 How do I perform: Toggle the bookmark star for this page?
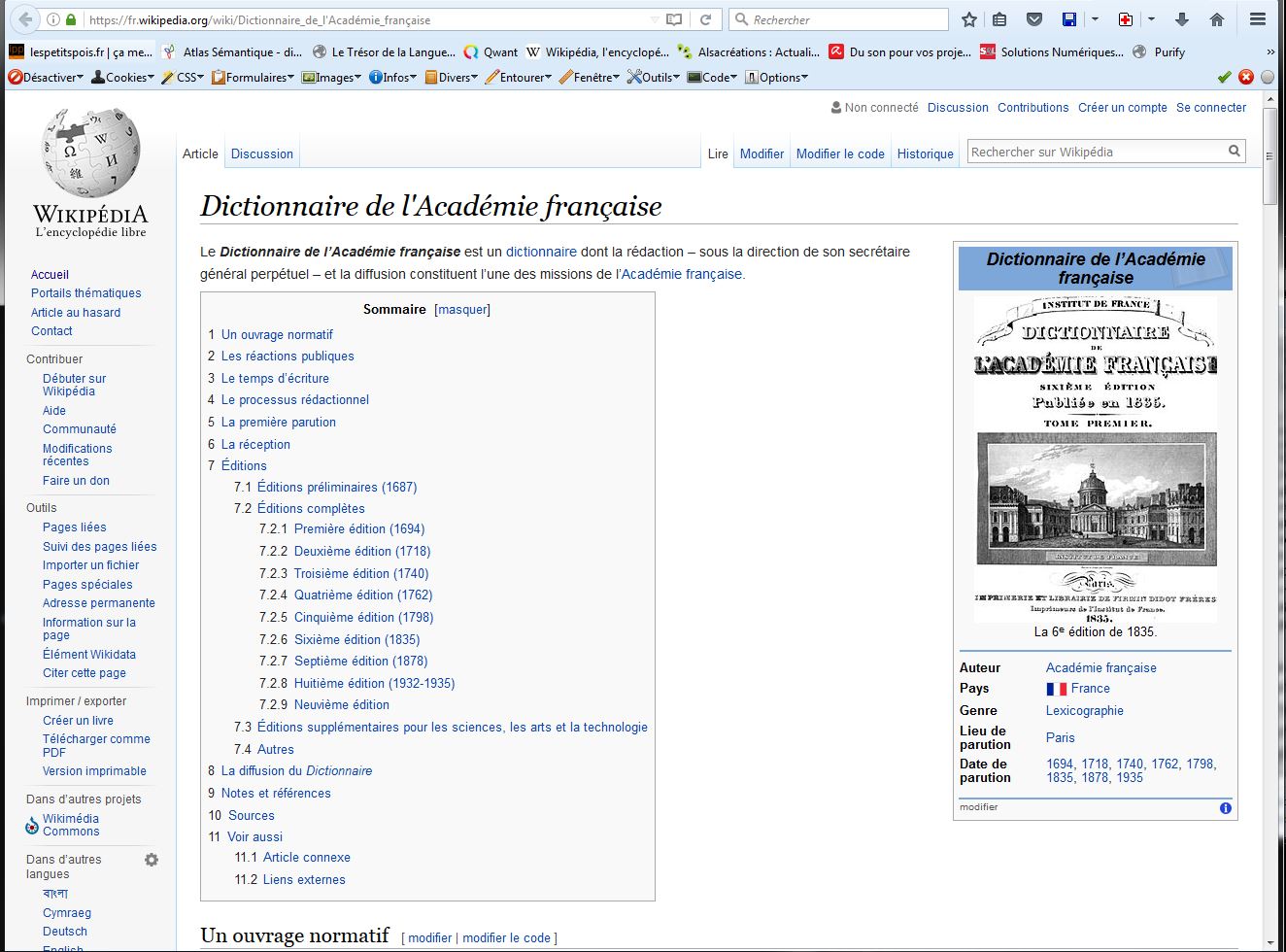click(968, 19)
